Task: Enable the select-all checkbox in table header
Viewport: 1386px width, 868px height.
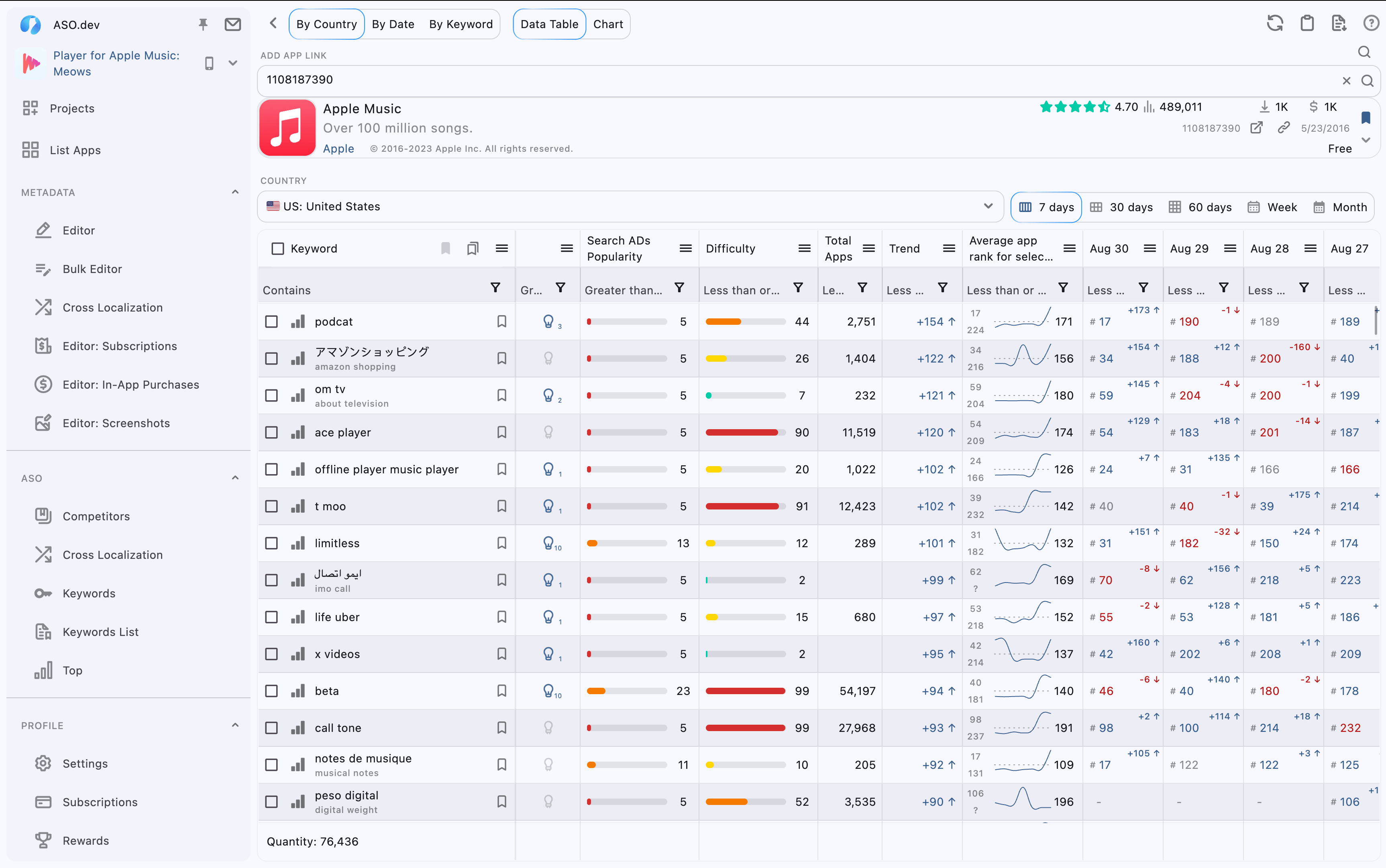Action: 277,248
